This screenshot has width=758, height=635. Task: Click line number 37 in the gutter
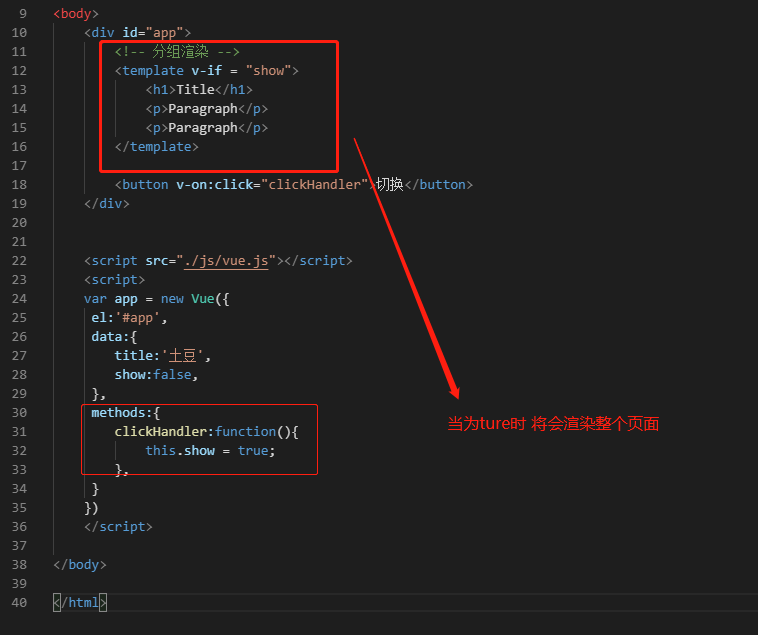pos(19,546)
